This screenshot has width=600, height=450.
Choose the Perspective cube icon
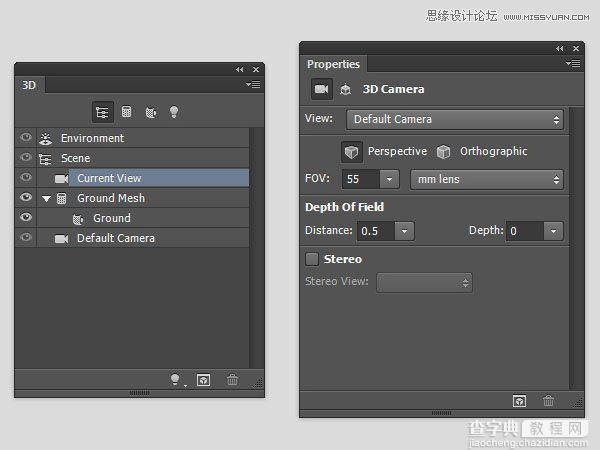[351, 152]
